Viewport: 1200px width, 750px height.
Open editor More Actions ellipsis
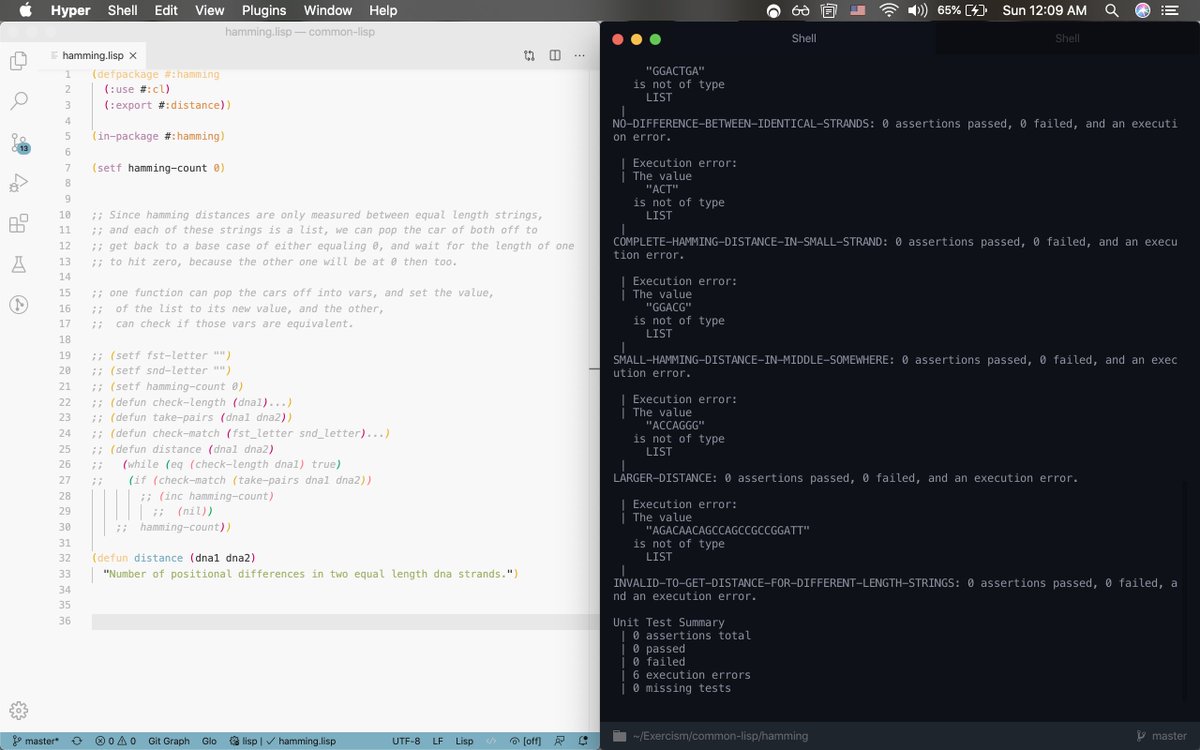coord(580,56)
